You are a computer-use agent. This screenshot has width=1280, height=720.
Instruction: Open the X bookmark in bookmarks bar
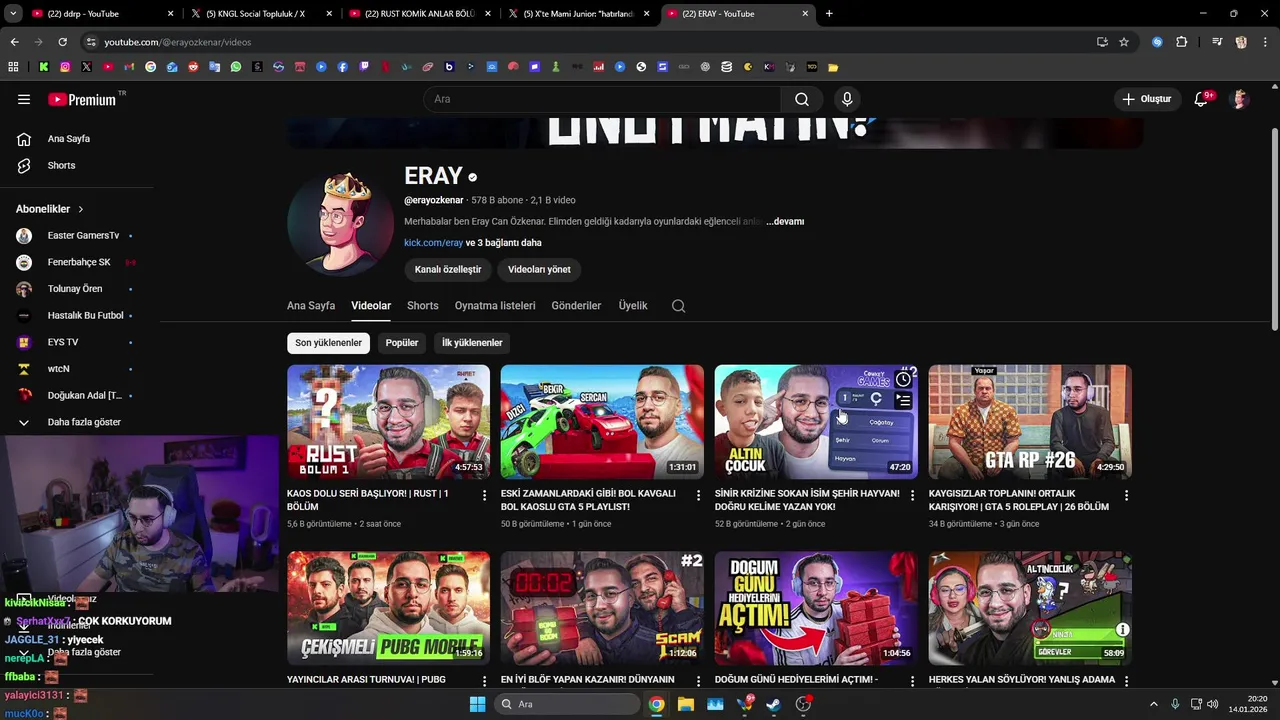pos(86,67)
